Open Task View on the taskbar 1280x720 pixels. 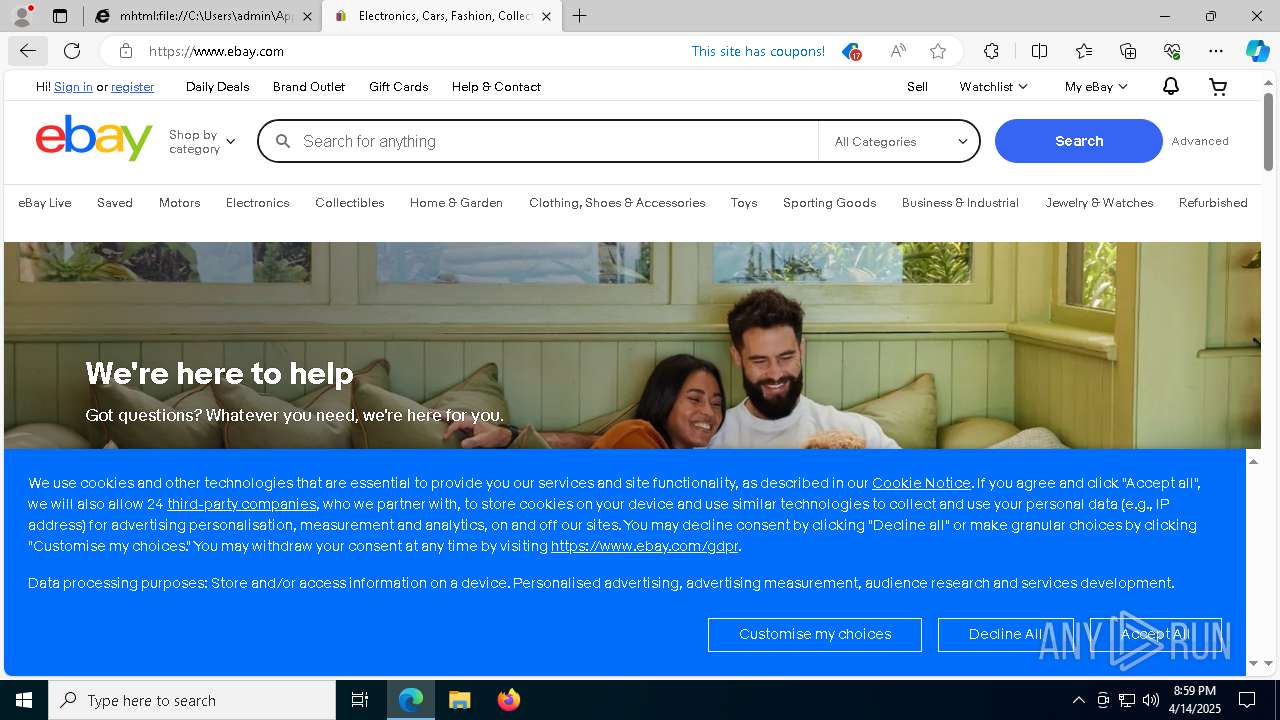point(360,700)
